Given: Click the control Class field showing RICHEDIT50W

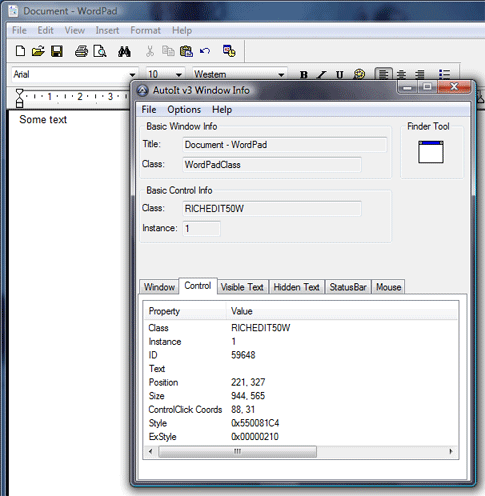Looking at the screenshot, I should [272, 209].
